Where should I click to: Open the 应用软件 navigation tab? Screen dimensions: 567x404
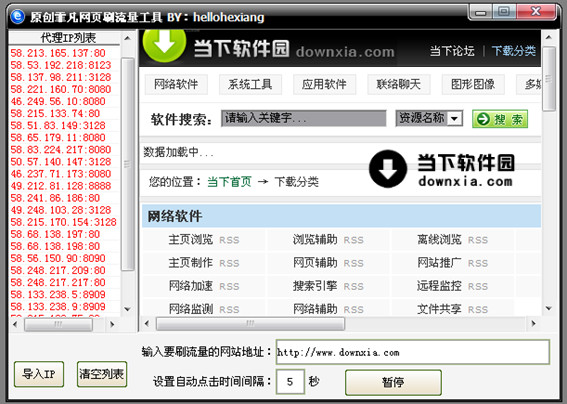point(324,84)
